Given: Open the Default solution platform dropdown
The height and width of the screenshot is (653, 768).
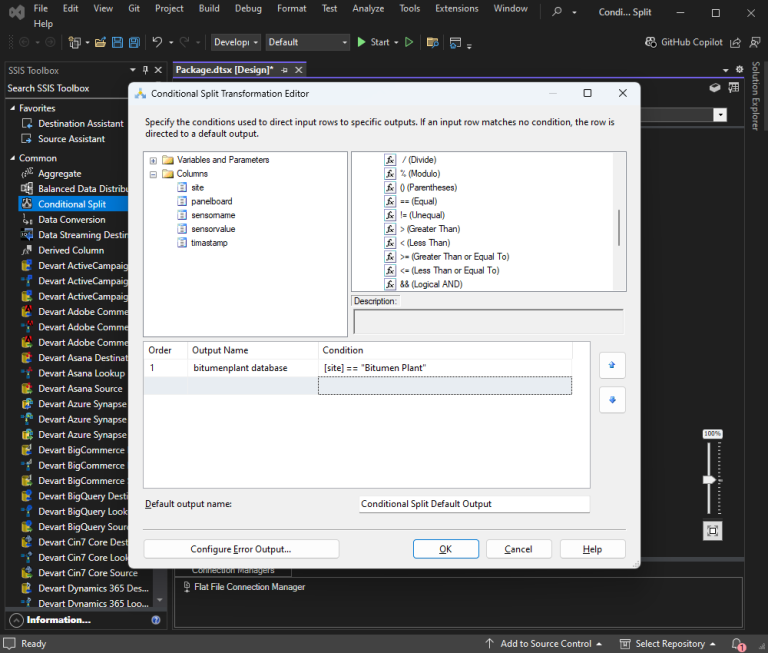Looking at the screenshot, I should [308, 43].
